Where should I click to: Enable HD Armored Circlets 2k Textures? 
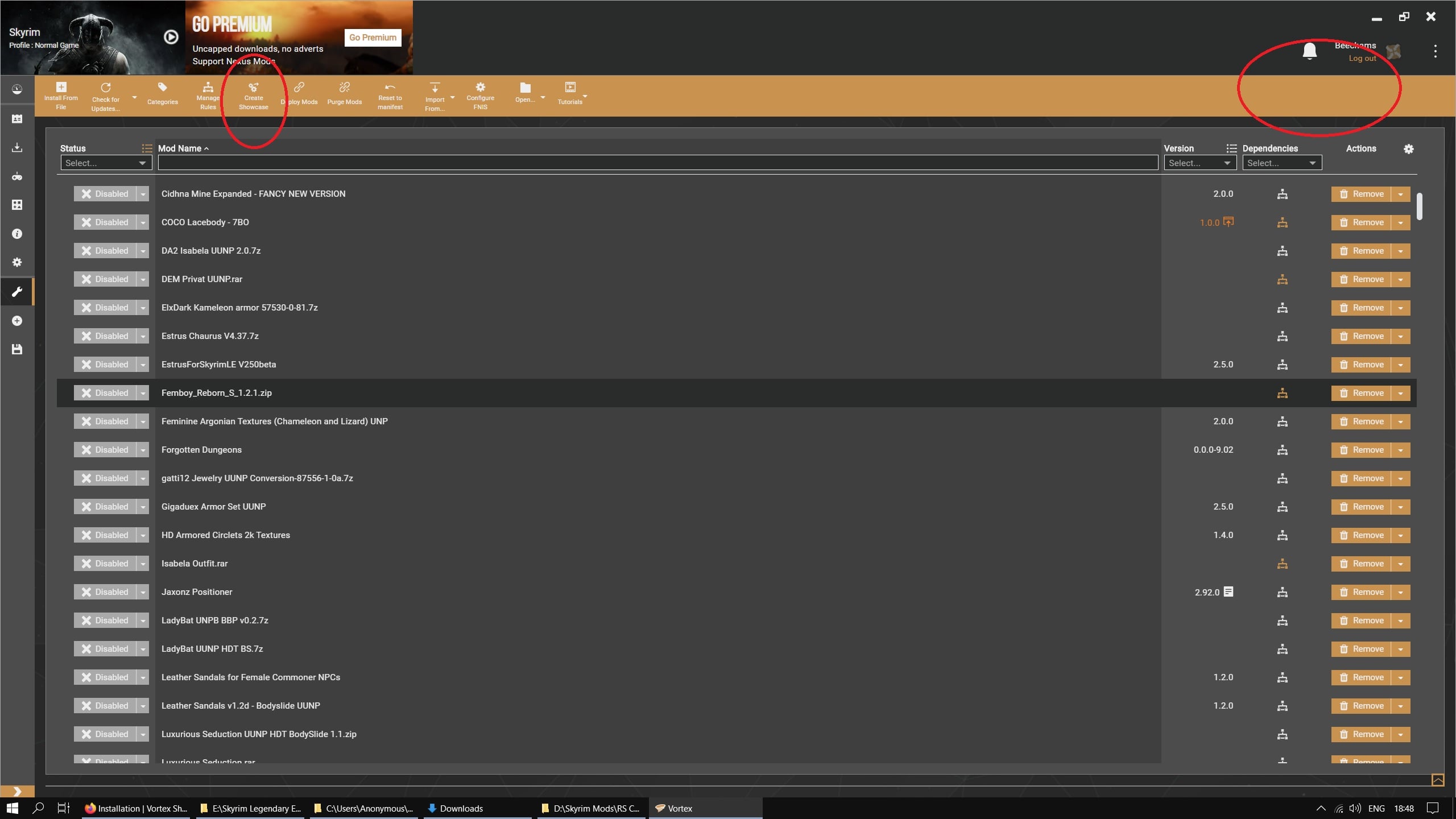pyautogui.click(x=105, y=535)
